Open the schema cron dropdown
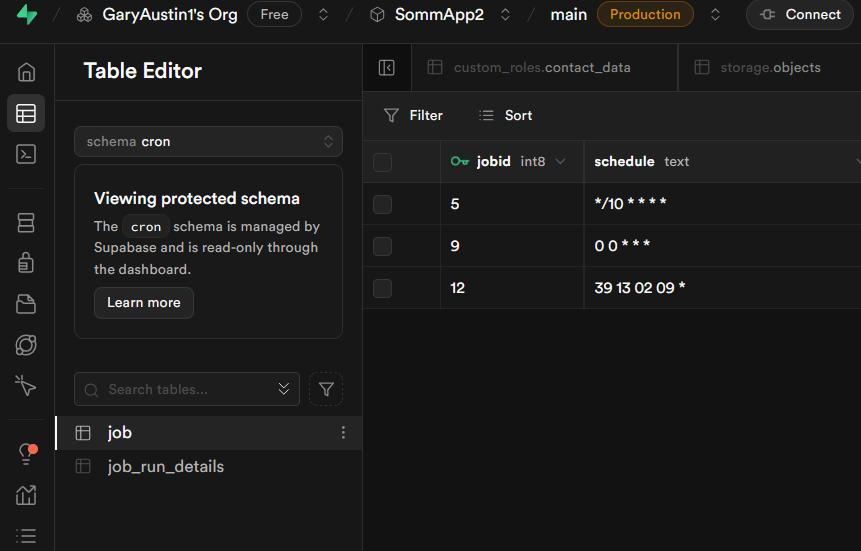 click(208, 142)
